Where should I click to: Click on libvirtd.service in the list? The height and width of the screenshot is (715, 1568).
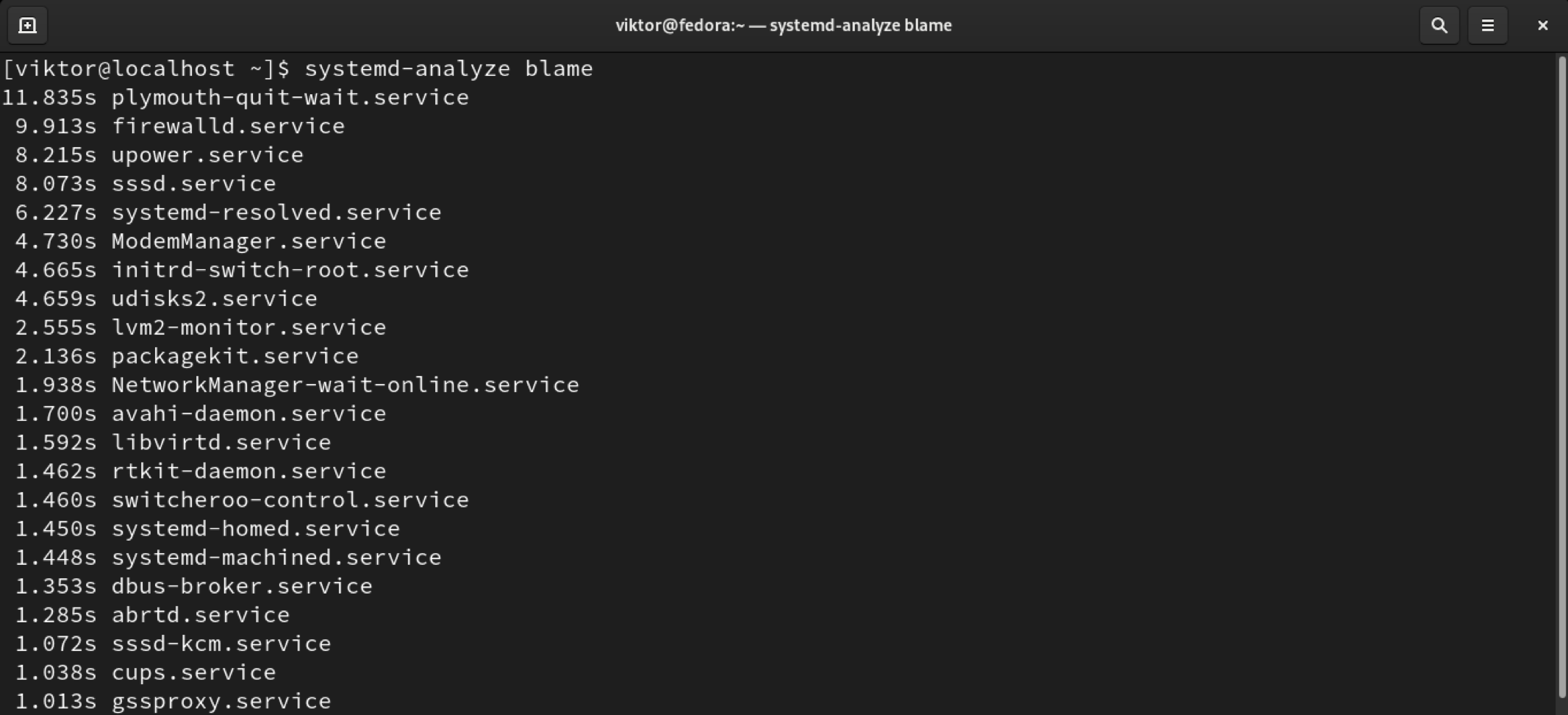tap(221, 442)
